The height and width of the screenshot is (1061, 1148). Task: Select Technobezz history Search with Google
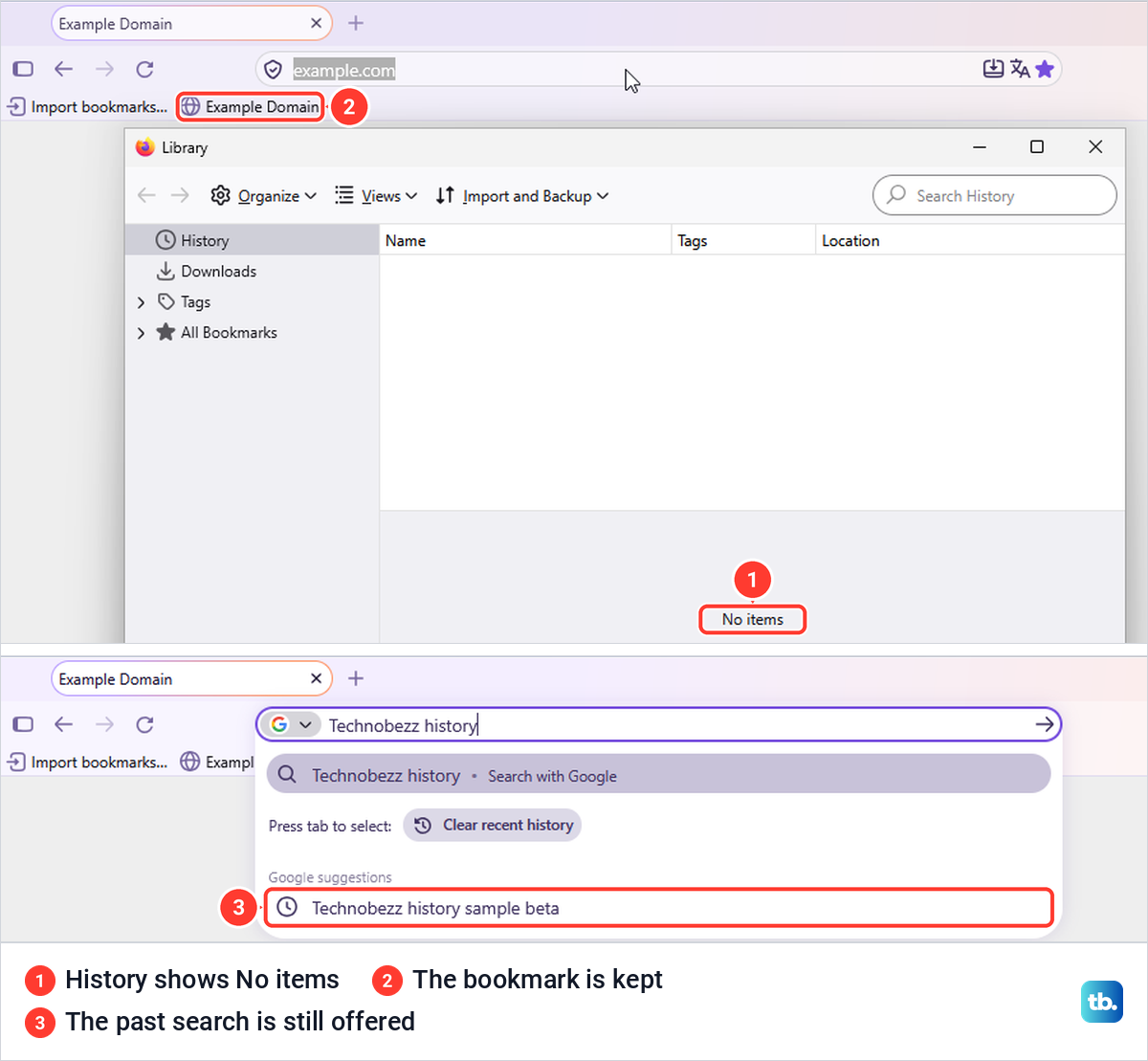point(658,775)
